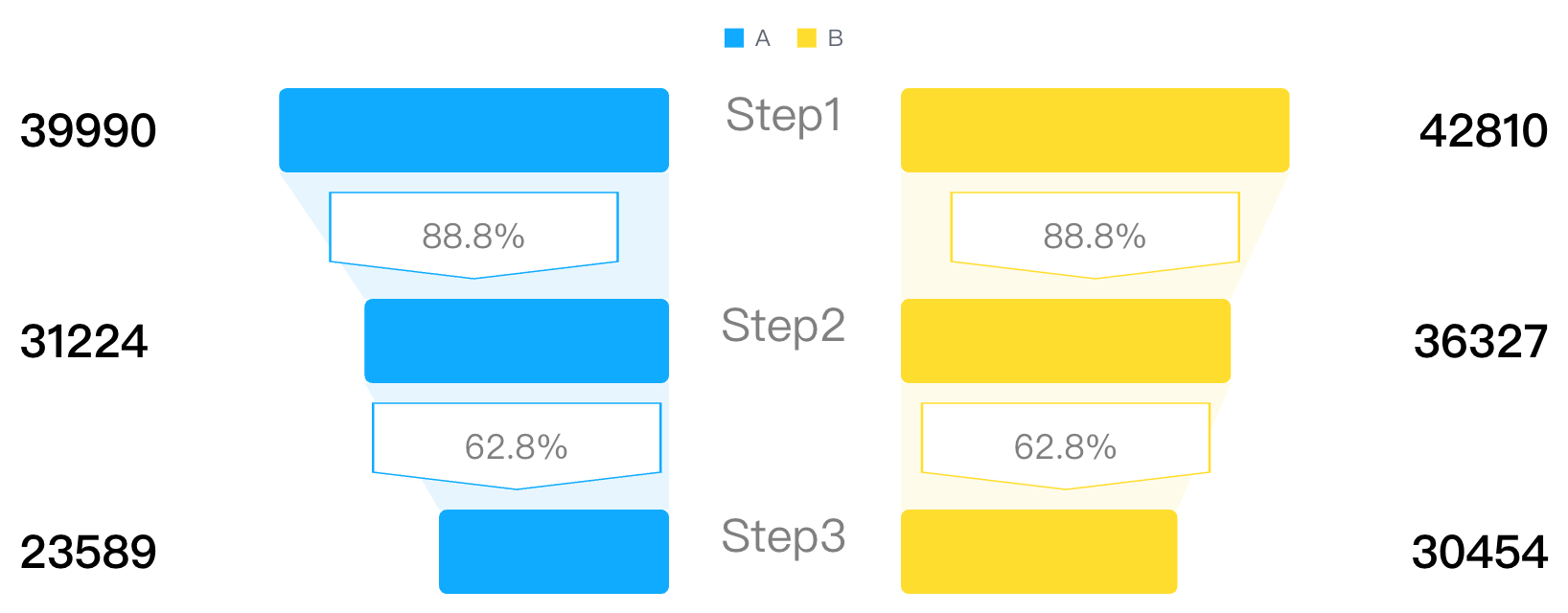
Task: Click the 39990 value label
Action: [x=88, y=131]
